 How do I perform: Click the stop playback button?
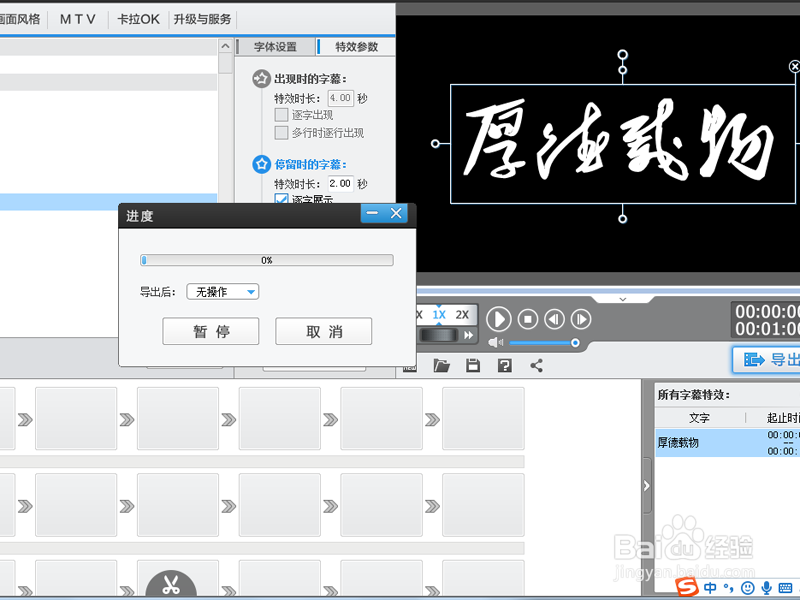[528, 319]
